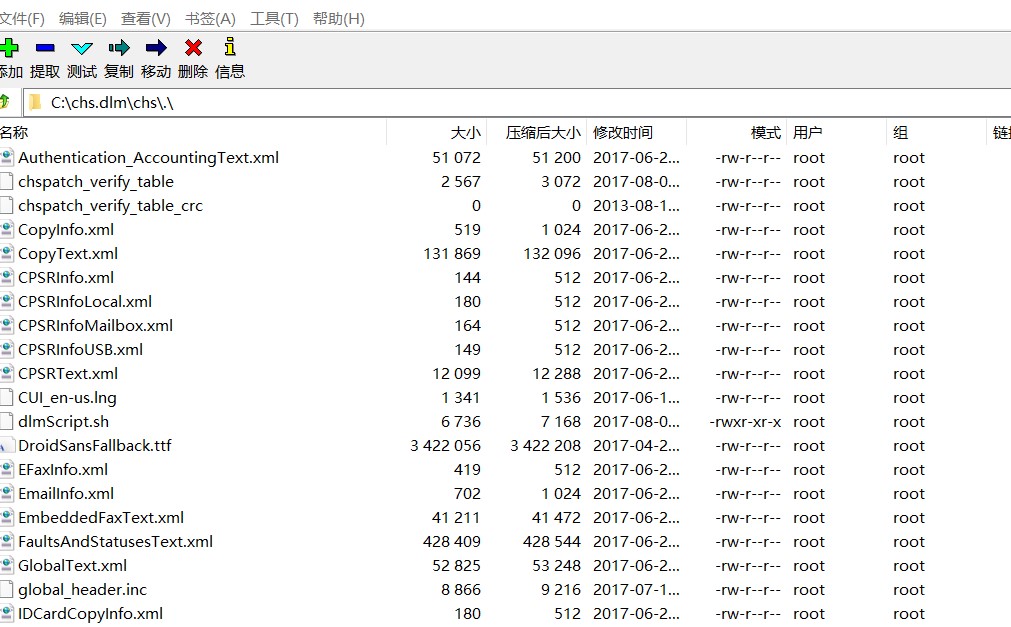Click the -rwxr-xr-x mode value
The height and width of the screenshot is (627, 1011).
745,422
